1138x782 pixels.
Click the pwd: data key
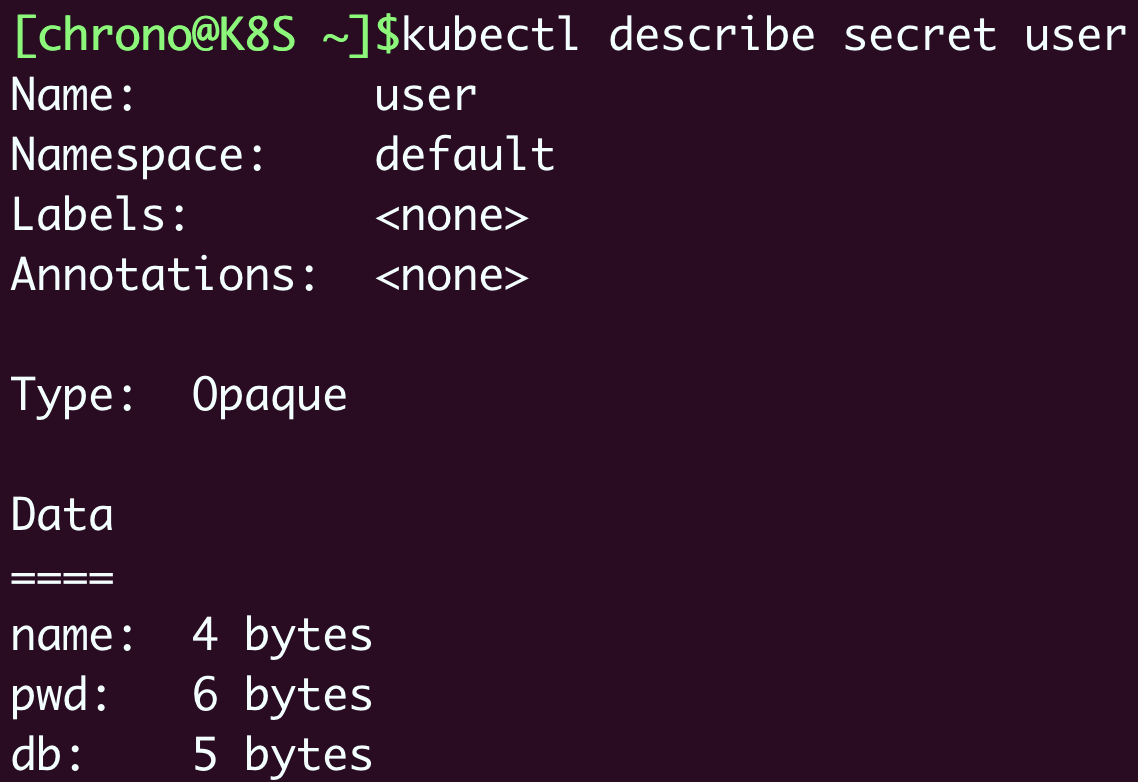click(x=60, y=696)
